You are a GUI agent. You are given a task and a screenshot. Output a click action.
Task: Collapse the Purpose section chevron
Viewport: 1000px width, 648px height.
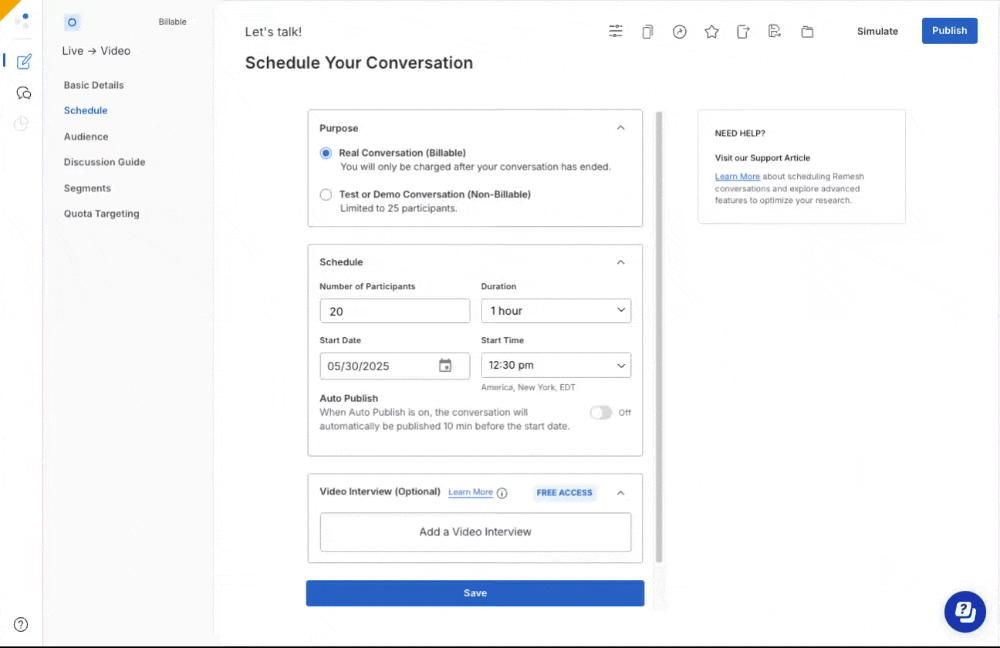coord(621,128)
